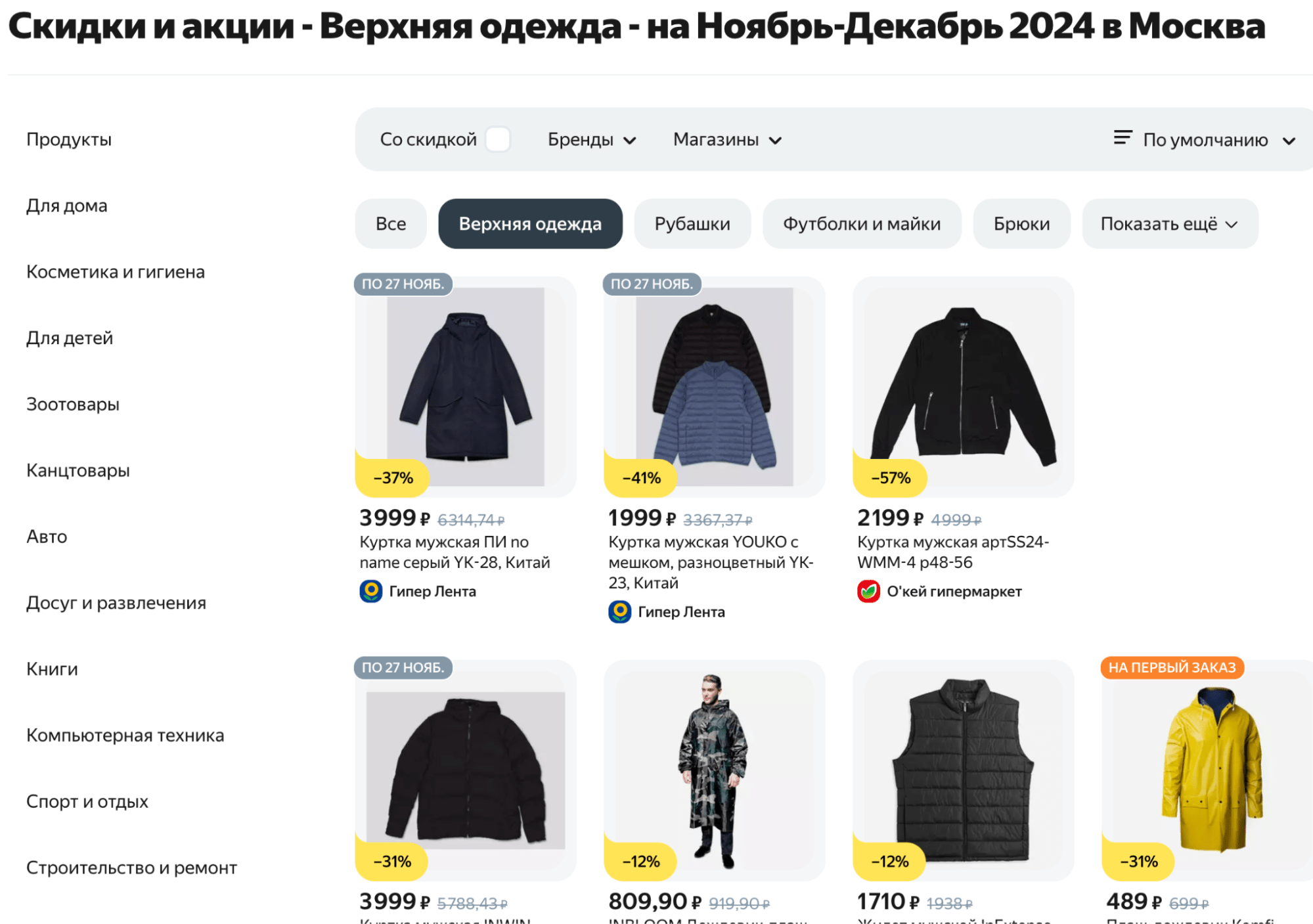Click the Гипер Лента logo under YK-28 jacket
The height and width of the screenshot is (924, 1313).
[371, 591]
